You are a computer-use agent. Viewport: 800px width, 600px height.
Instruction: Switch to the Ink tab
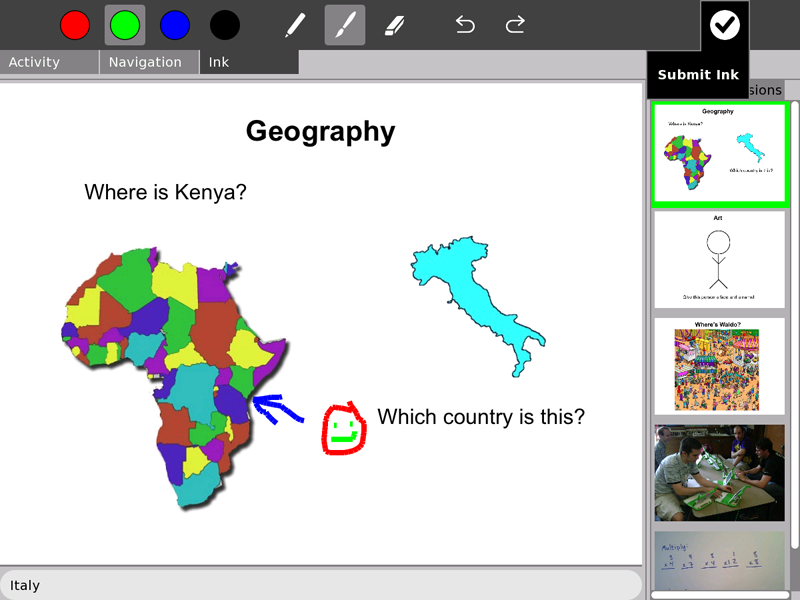(x=249, y=62)
